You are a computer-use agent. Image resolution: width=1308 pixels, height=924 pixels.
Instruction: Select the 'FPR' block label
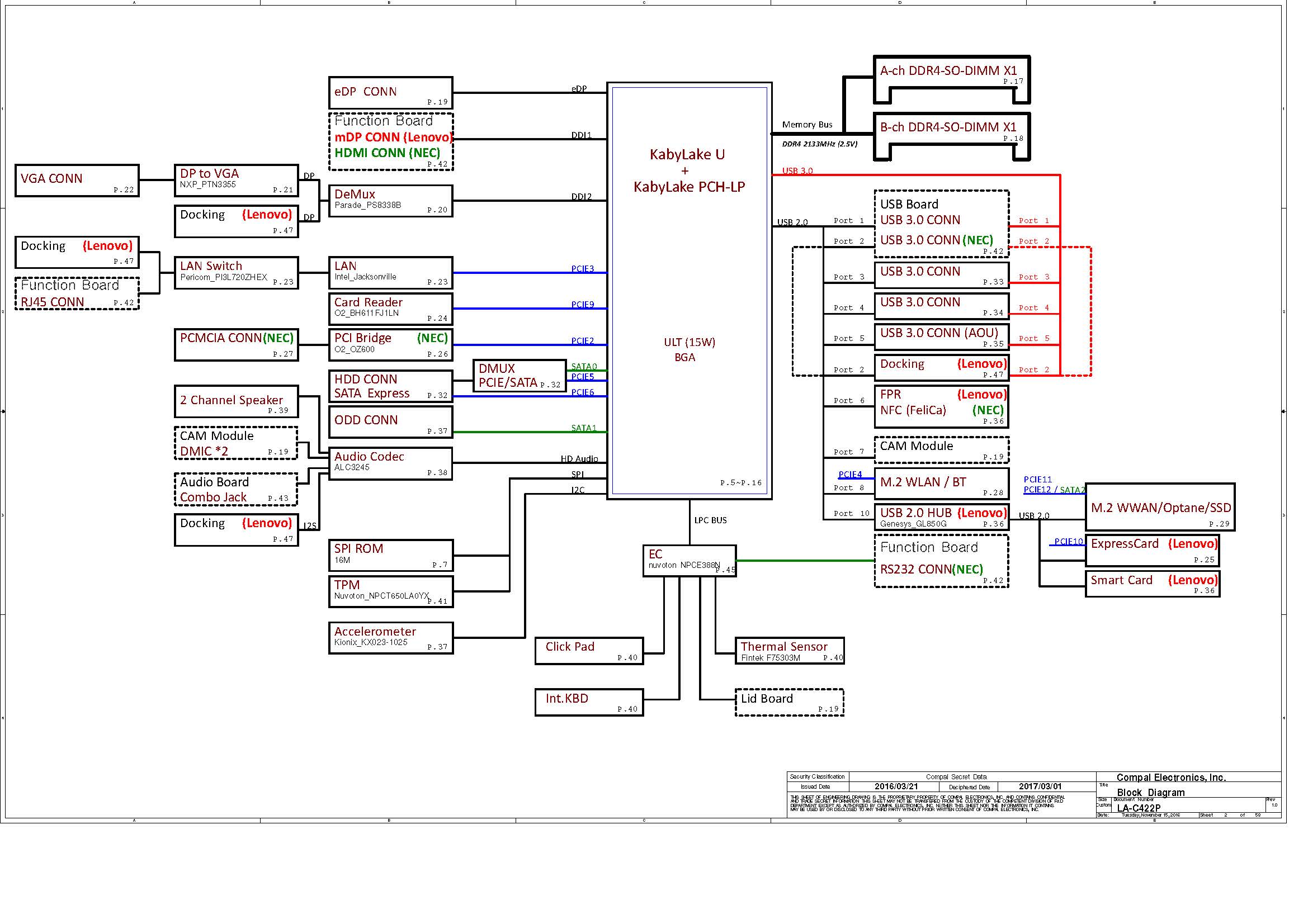[890, 395]
